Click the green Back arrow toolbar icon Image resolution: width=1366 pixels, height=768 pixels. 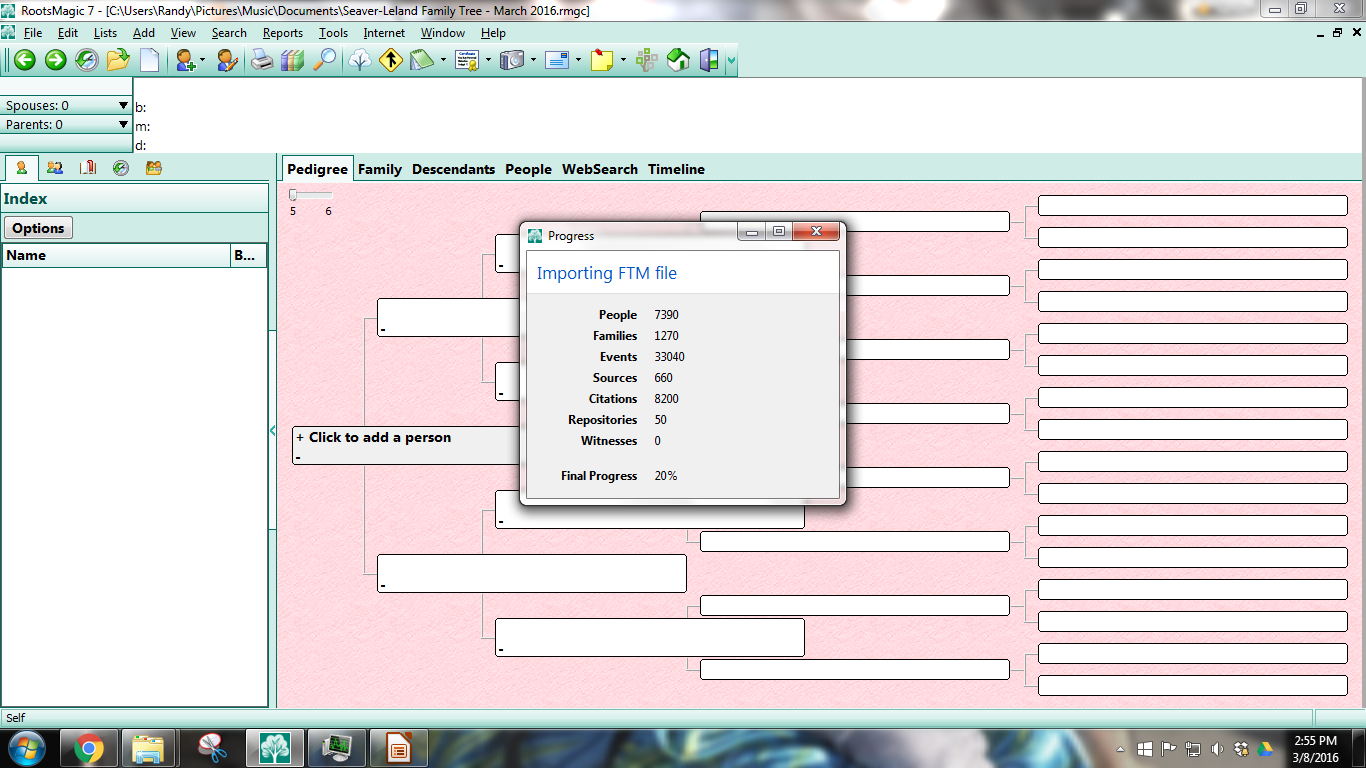(24, 60)
